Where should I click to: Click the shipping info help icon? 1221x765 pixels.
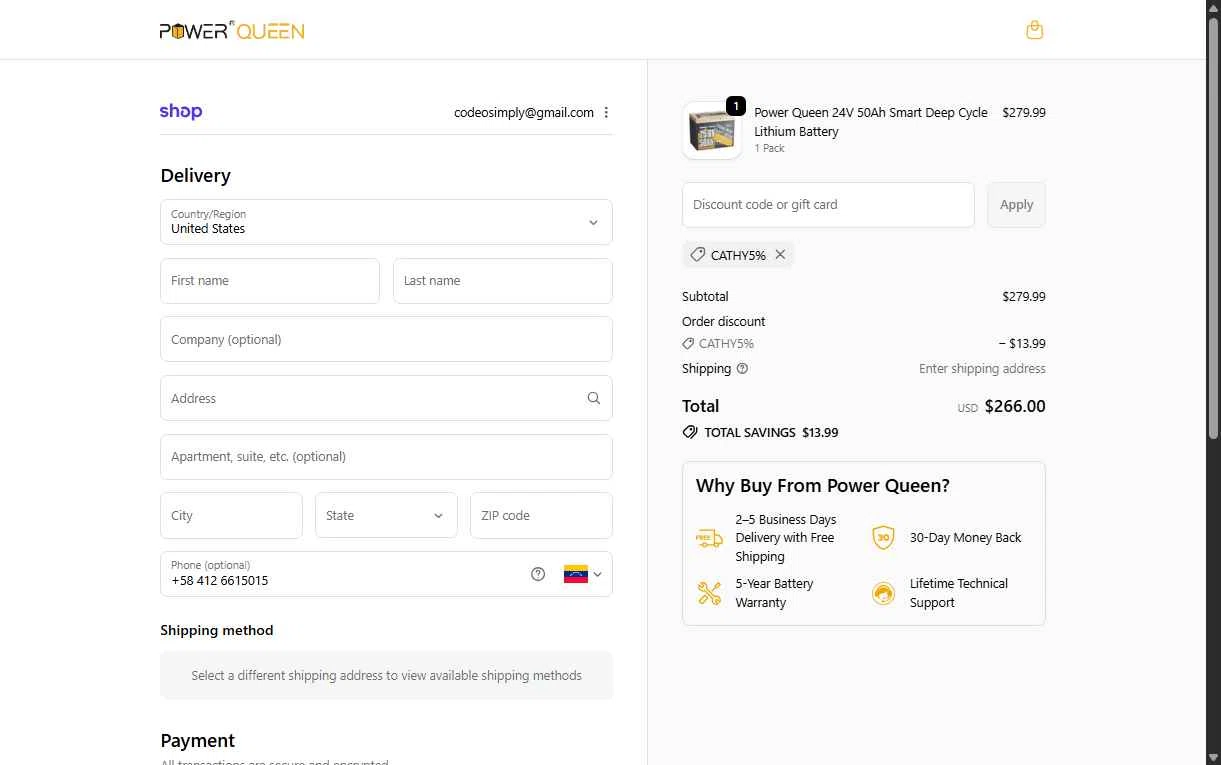(742, 369)
